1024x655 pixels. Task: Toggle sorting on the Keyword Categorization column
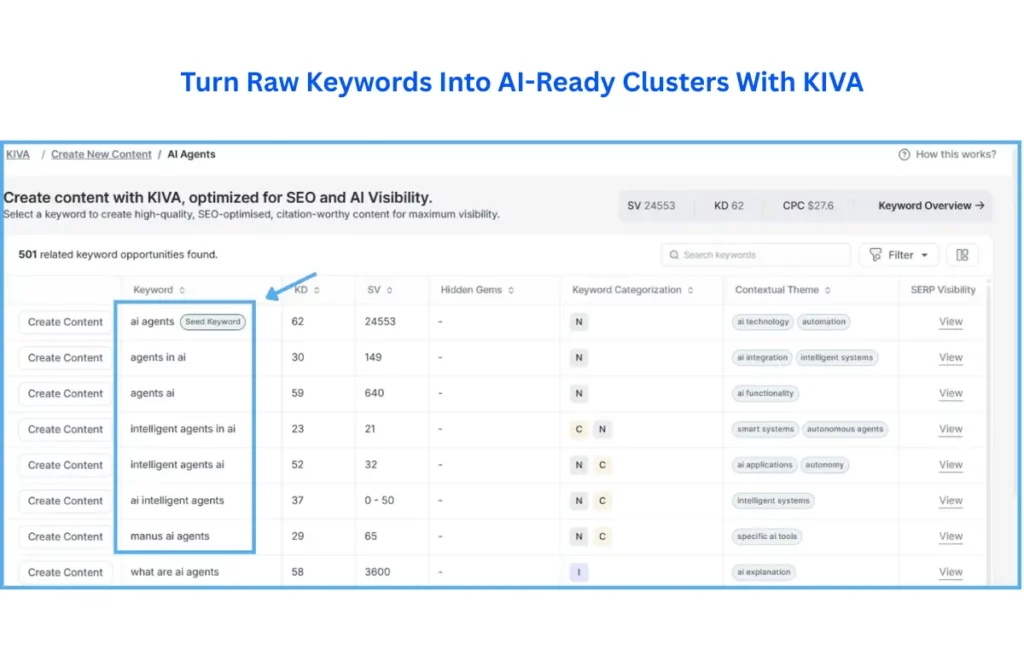(x=689, y=289)
